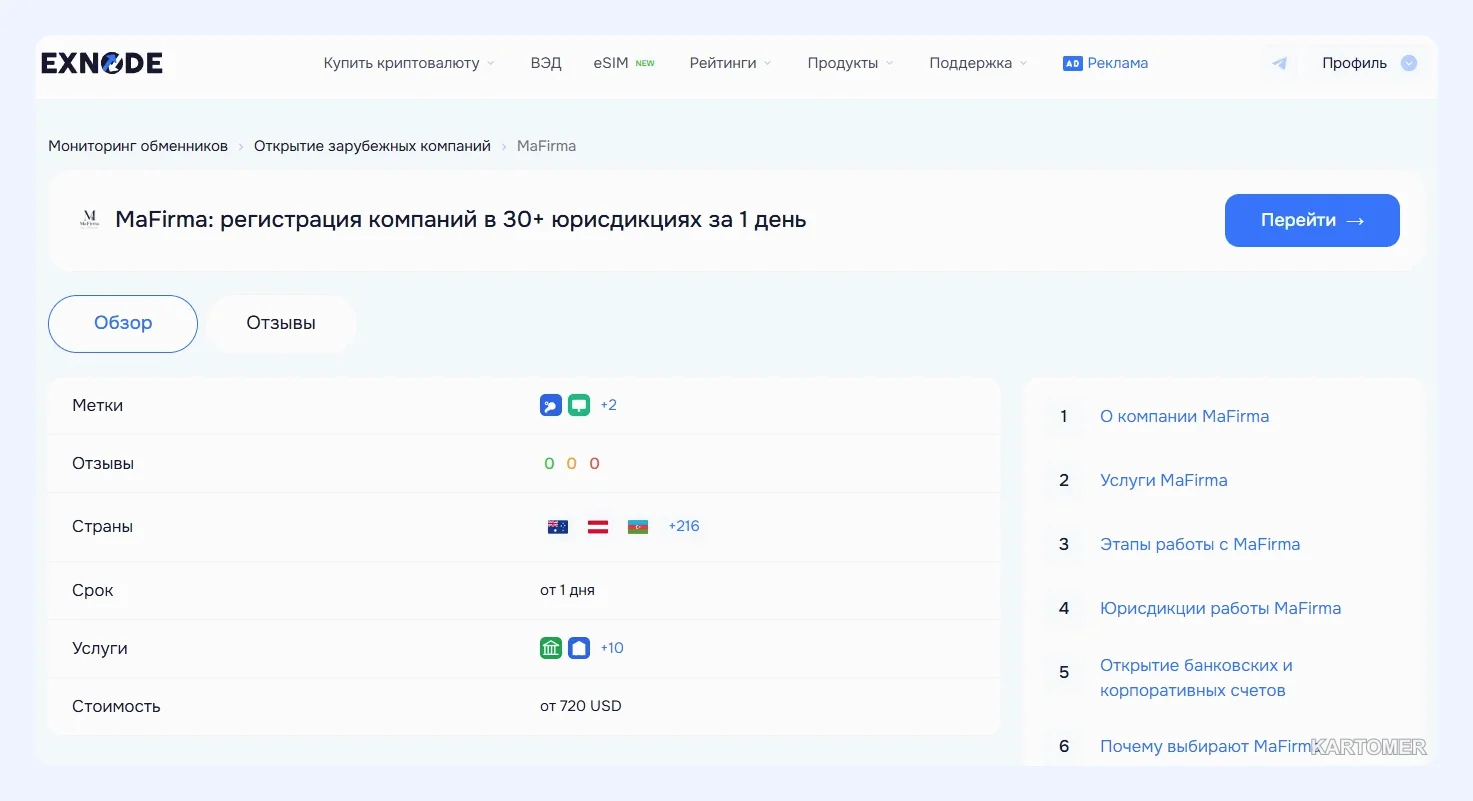Jump to Открытие банковских и корпоративных счетов
Screen dimensions: 1473x801
click(x=1196, y=678)
